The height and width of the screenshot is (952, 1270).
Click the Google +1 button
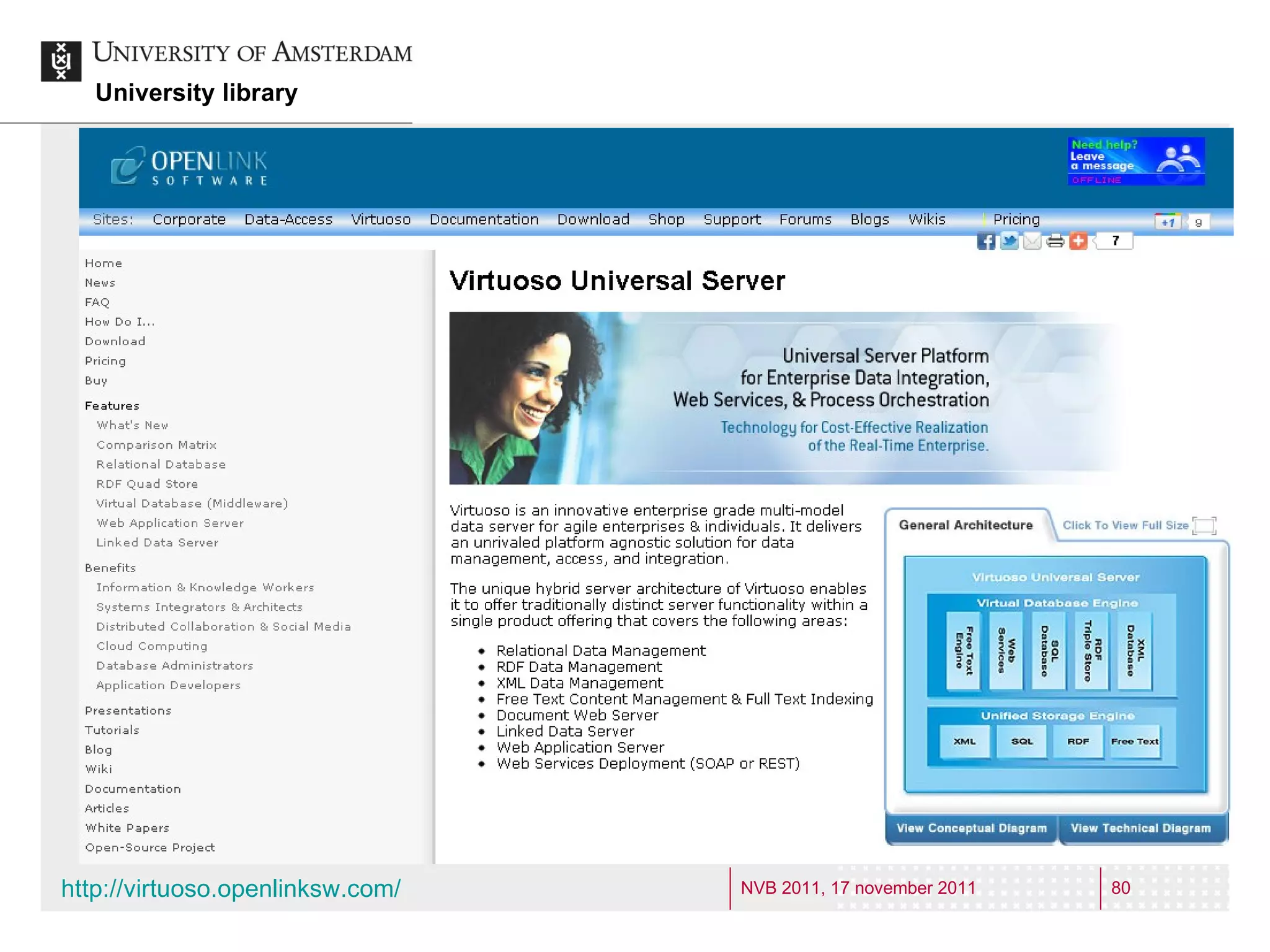click(x=1168, y=222)
